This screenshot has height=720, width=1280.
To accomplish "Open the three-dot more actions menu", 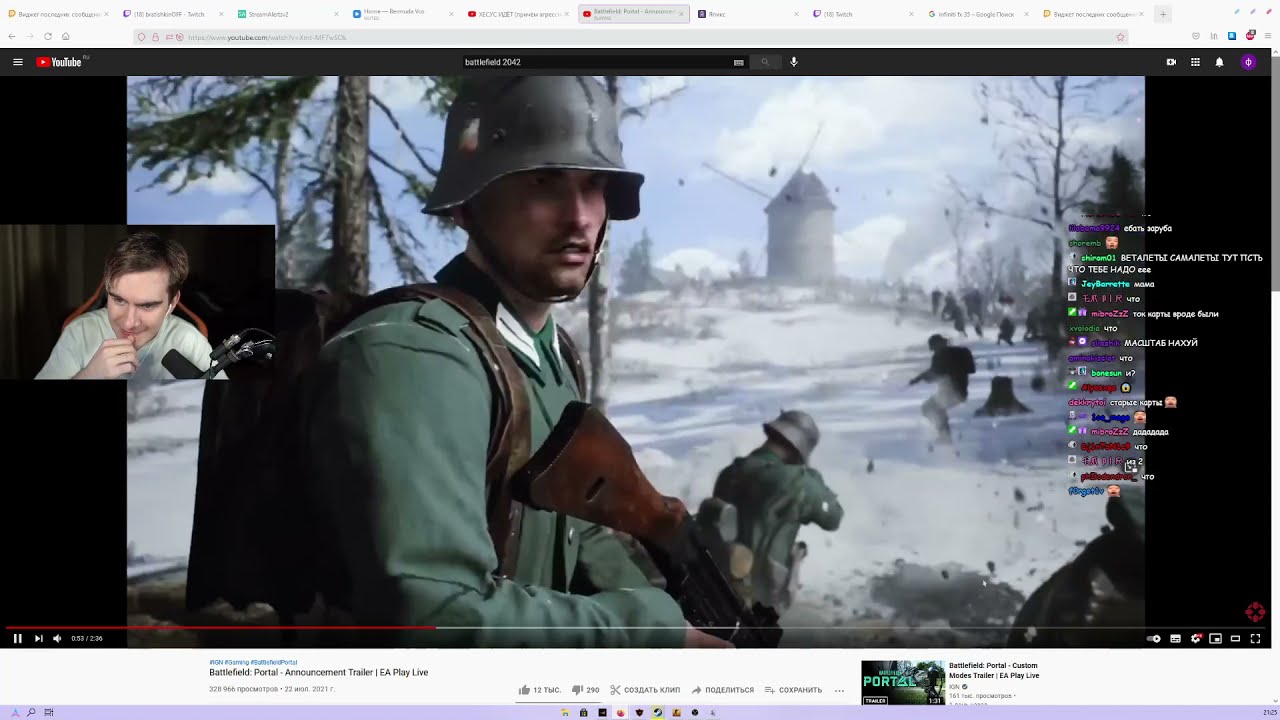I will click(839, 690).
